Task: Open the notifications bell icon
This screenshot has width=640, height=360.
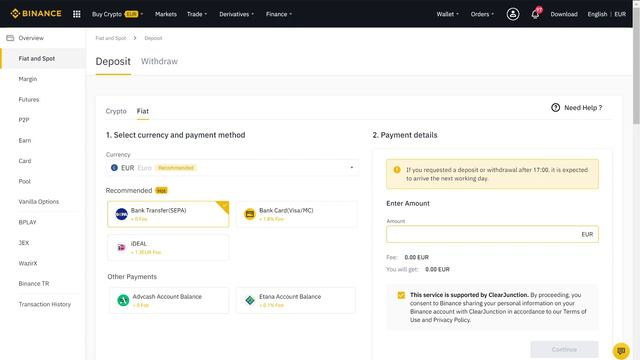Action: (535, 14)
